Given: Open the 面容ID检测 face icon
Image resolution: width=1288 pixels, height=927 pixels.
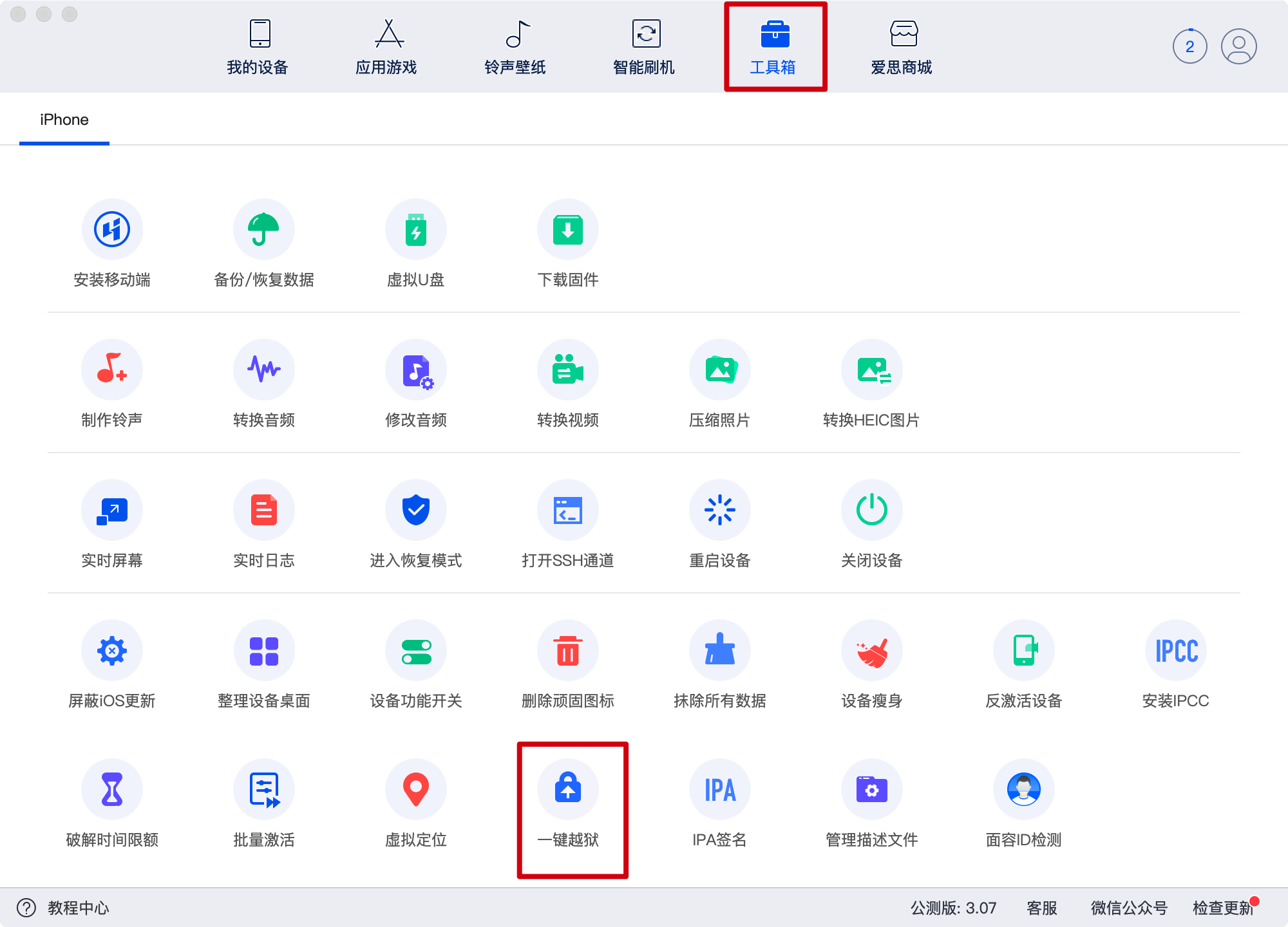Looking at the screenshot, I should (x=1024, y=789).
